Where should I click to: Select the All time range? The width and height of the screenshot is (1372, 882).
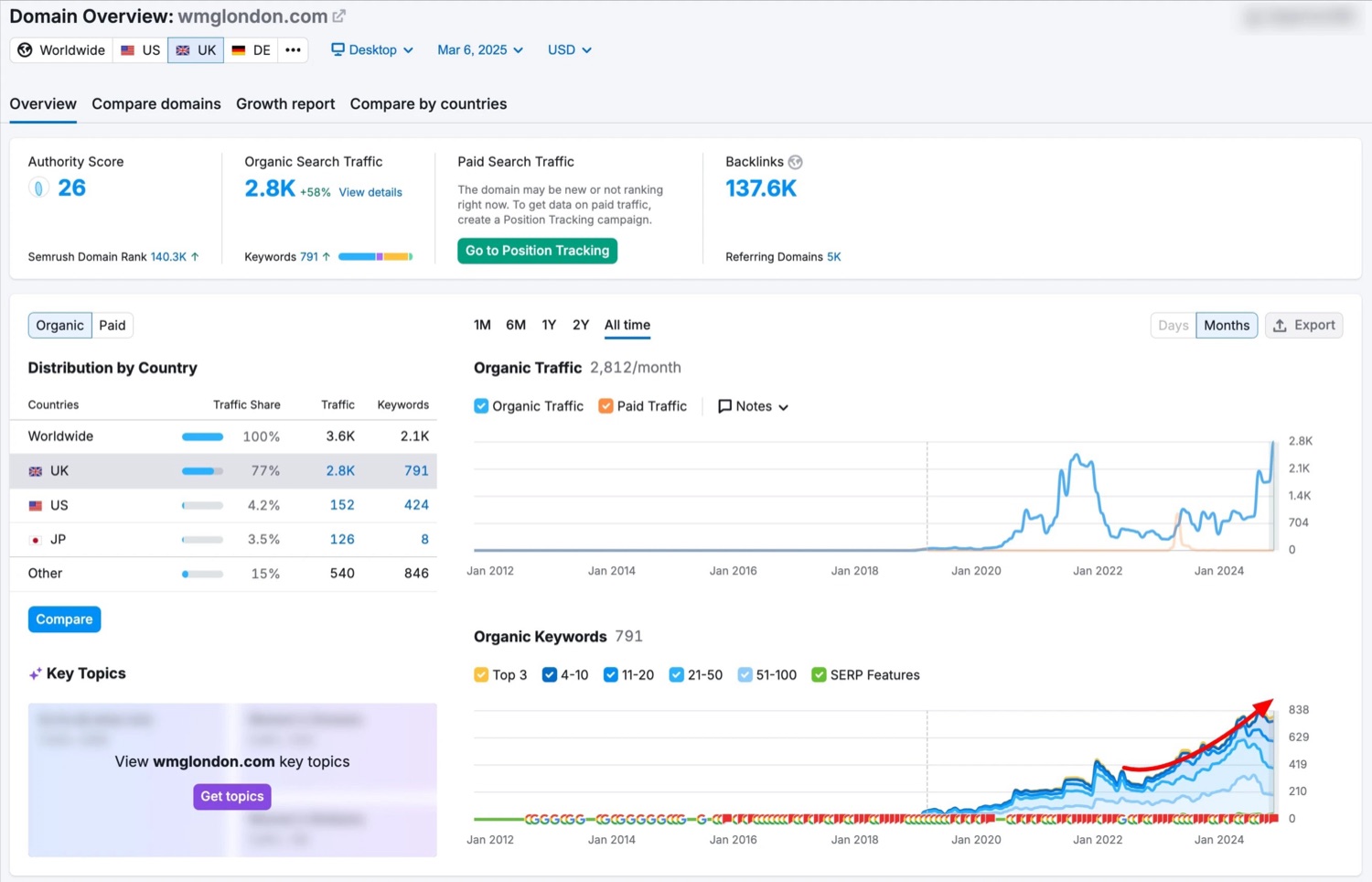coord(627,325)
